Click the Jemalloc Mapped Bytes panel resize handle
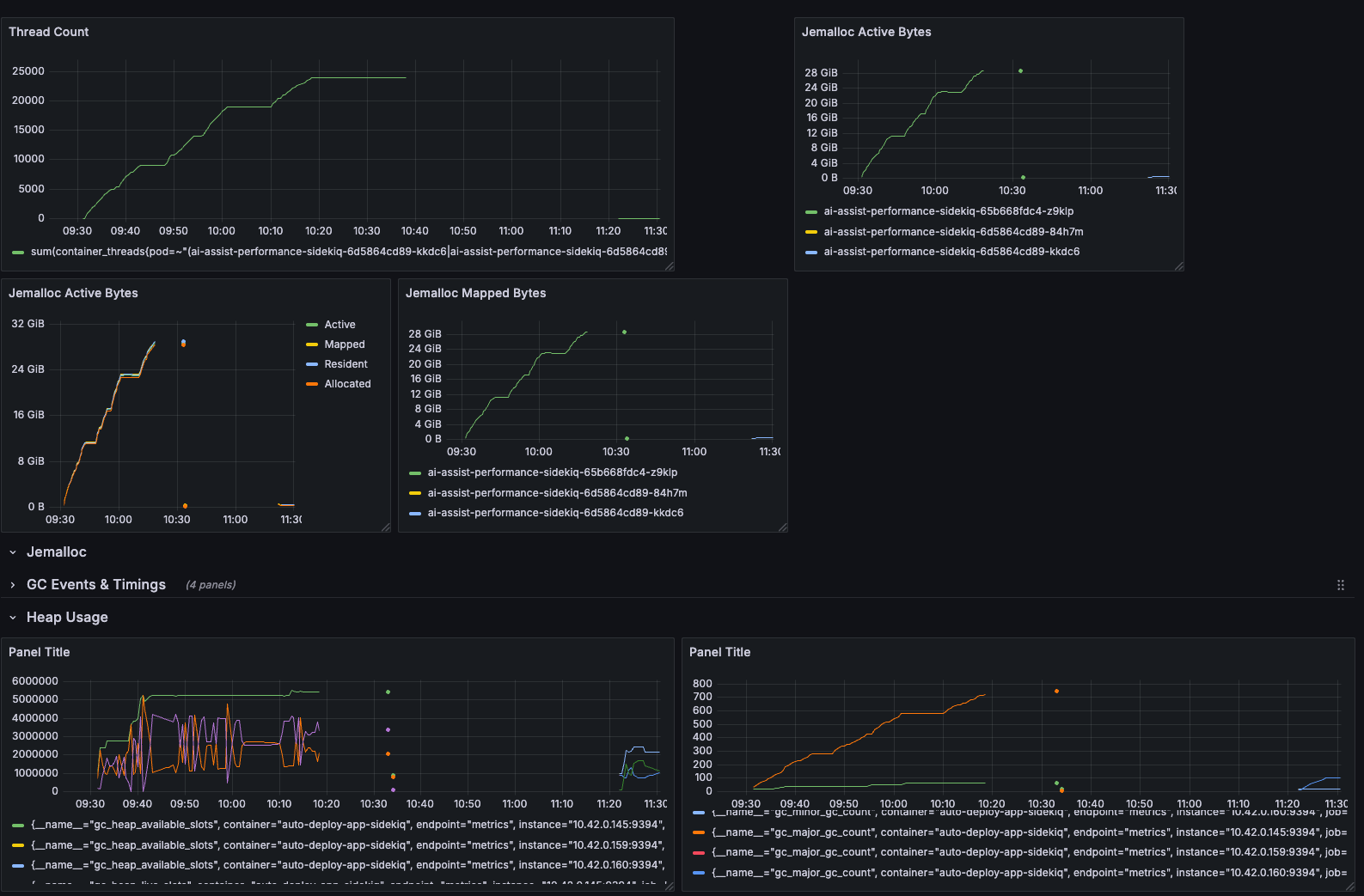Screen dimensions: 1364x896 click(782, 527)
